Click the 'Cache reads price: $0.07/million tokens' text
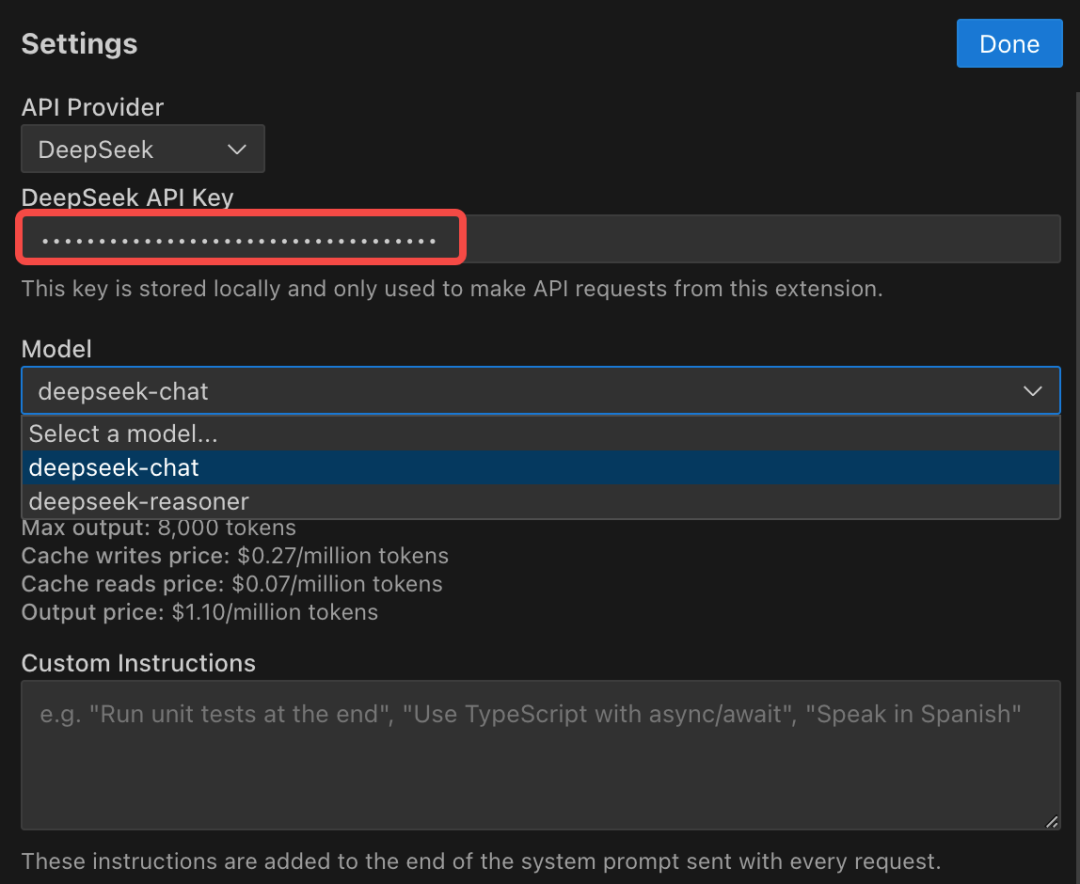Image resolution: width=1080 pixels, height=884 pixels. tap(232, 584)
